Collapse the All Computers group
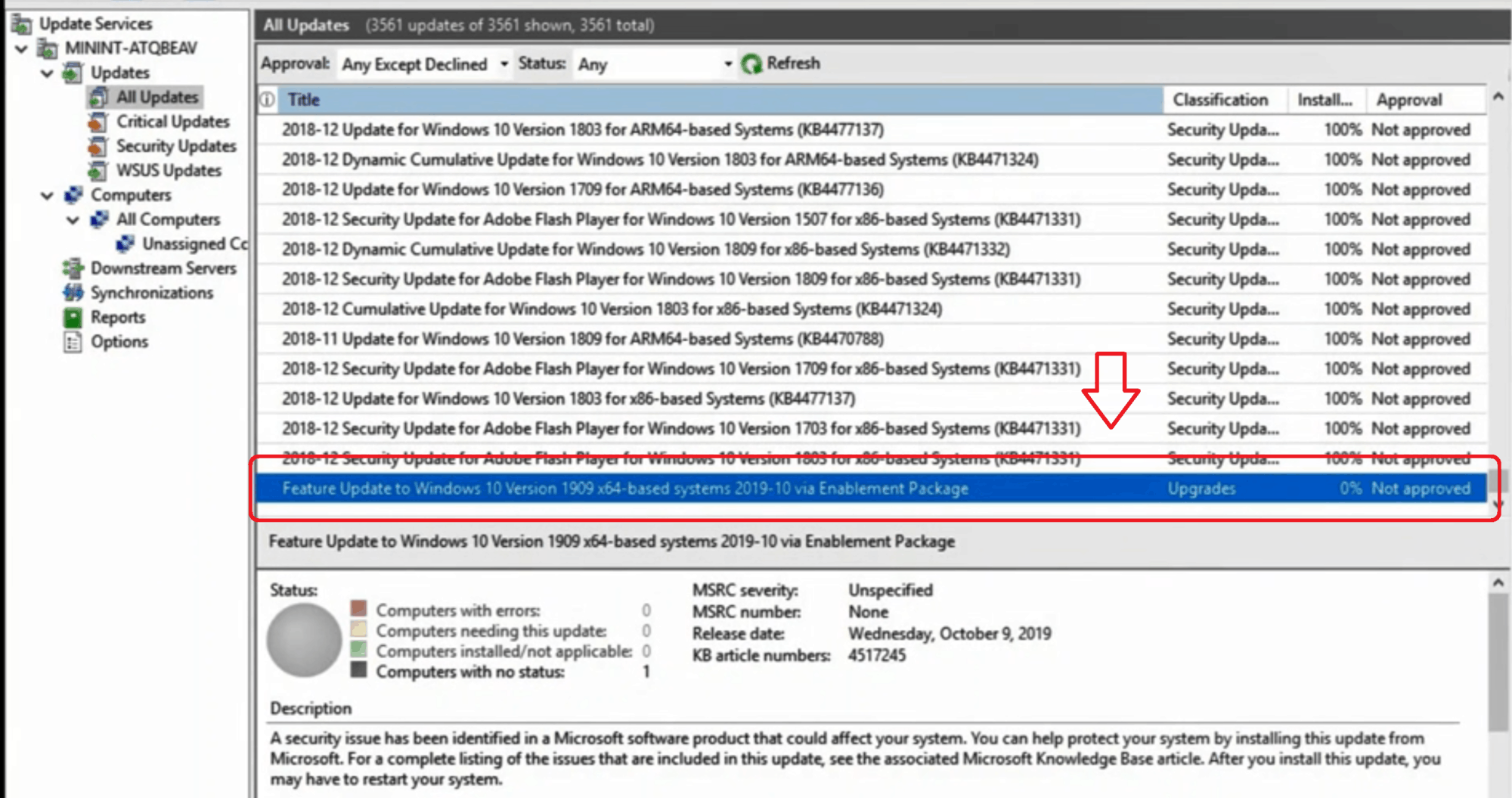The width and height of the screenshot is (1512, 798). (x=73, y=220)
